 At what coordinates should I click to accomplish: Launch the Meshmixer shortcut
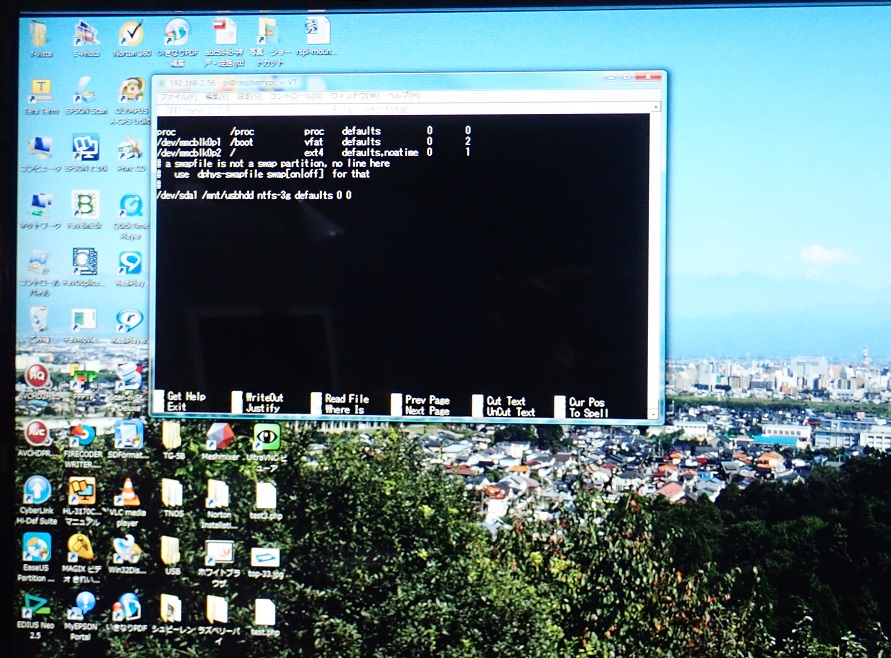click(x=220, y=441)
